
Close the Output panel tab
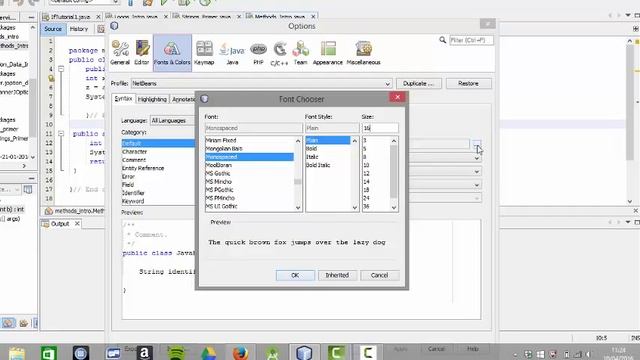[77, 224]
